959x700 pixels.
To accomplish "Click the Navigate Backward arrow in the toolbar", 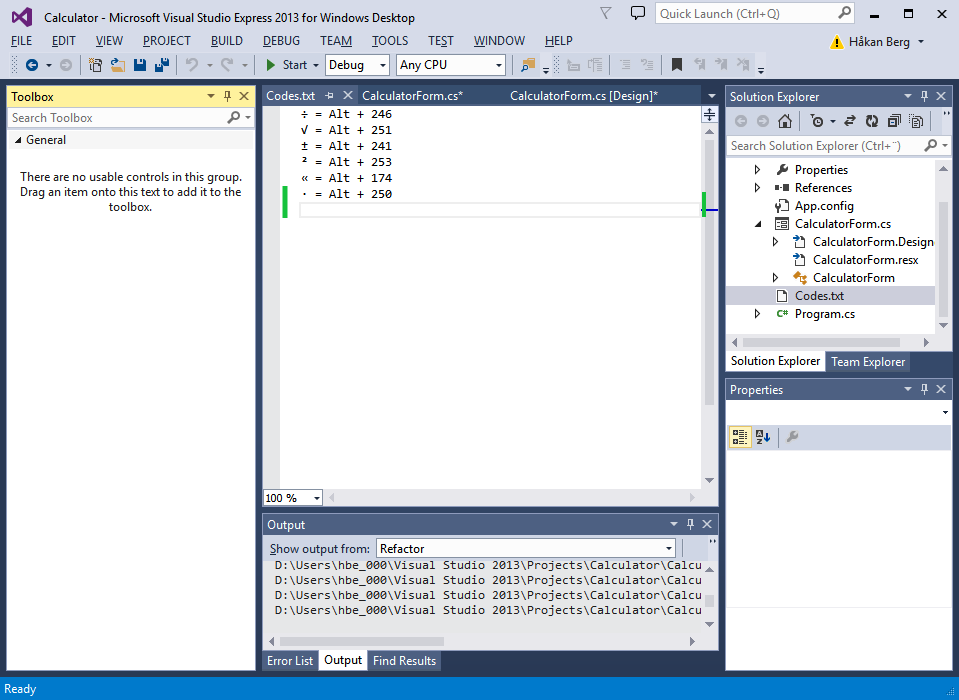I will click(32, 65).
